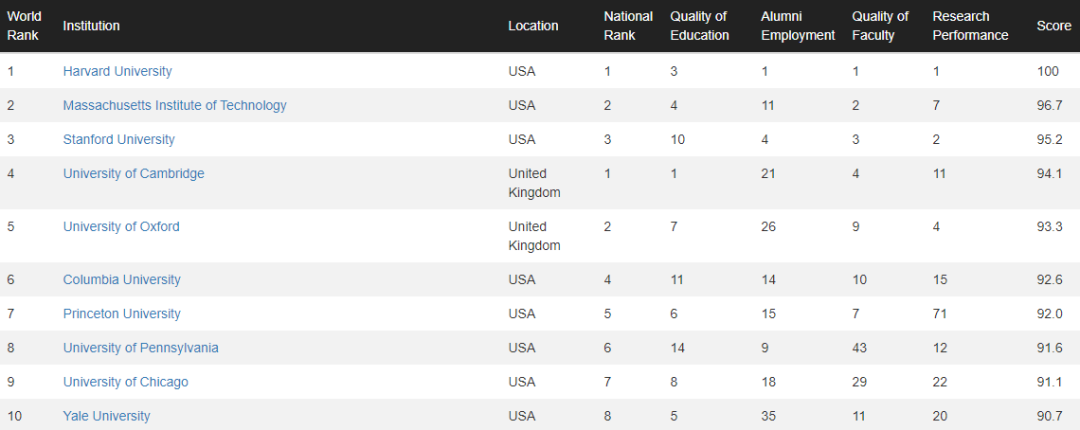The width and height of the screenshot is (1080, 430).
Task: Open Columbia University link
Action: 121,280
